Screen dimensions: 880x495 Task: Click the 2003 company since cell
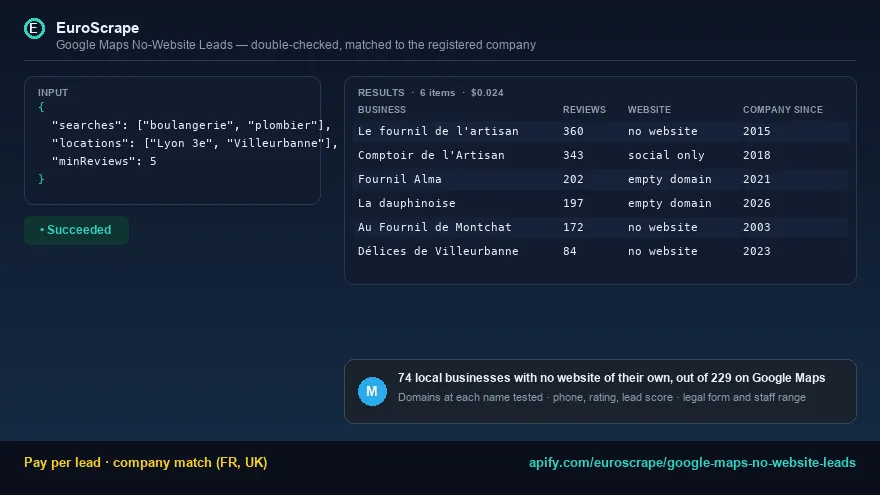757,227
